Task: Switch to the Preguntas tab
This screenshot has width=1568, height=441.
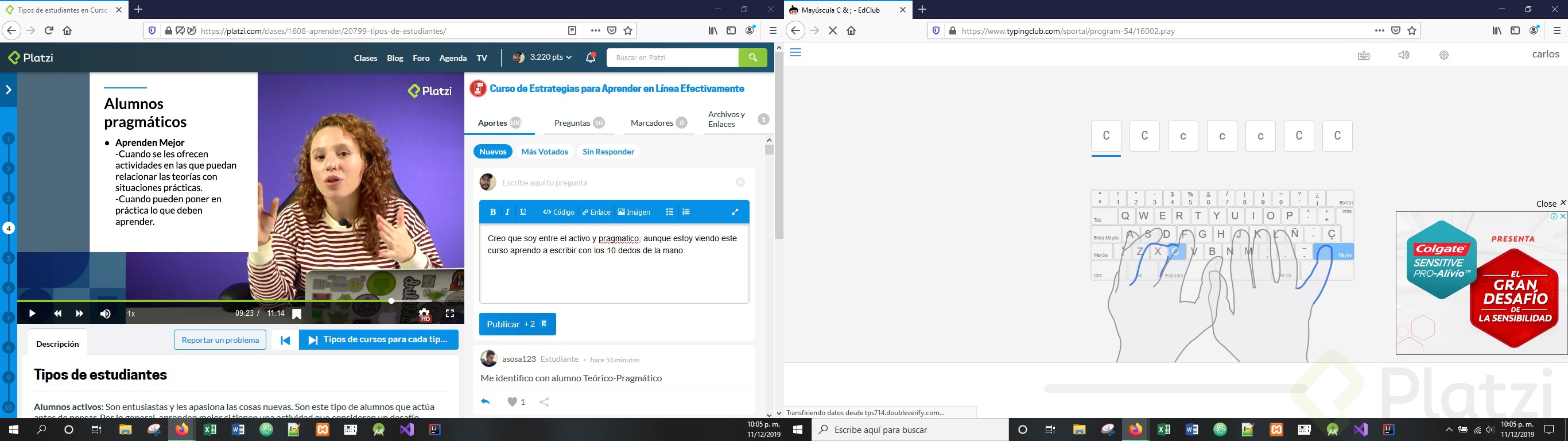Action: [x=580, y=123]
